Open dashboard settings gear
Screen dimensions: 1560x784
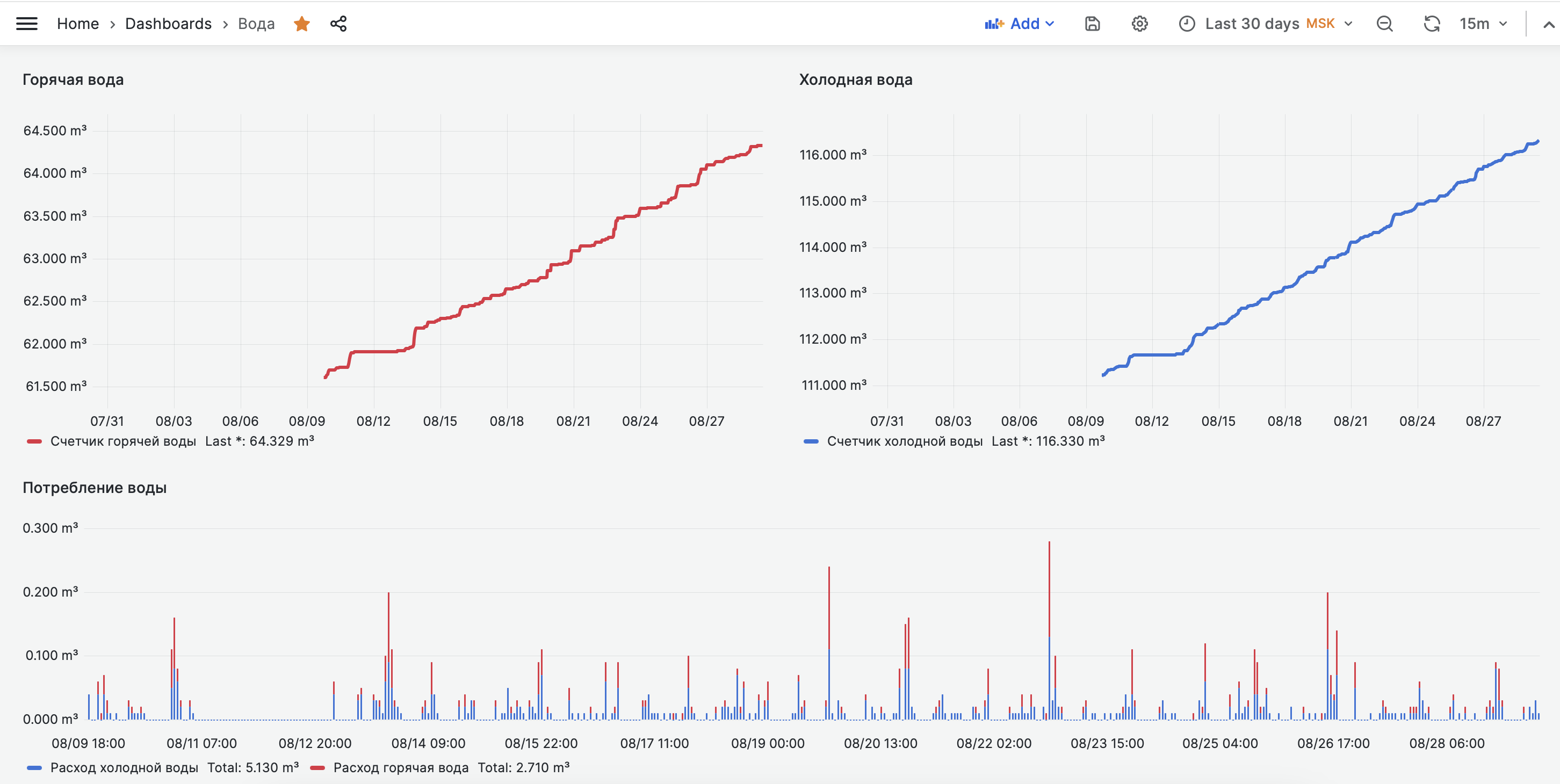(1139, 24)
